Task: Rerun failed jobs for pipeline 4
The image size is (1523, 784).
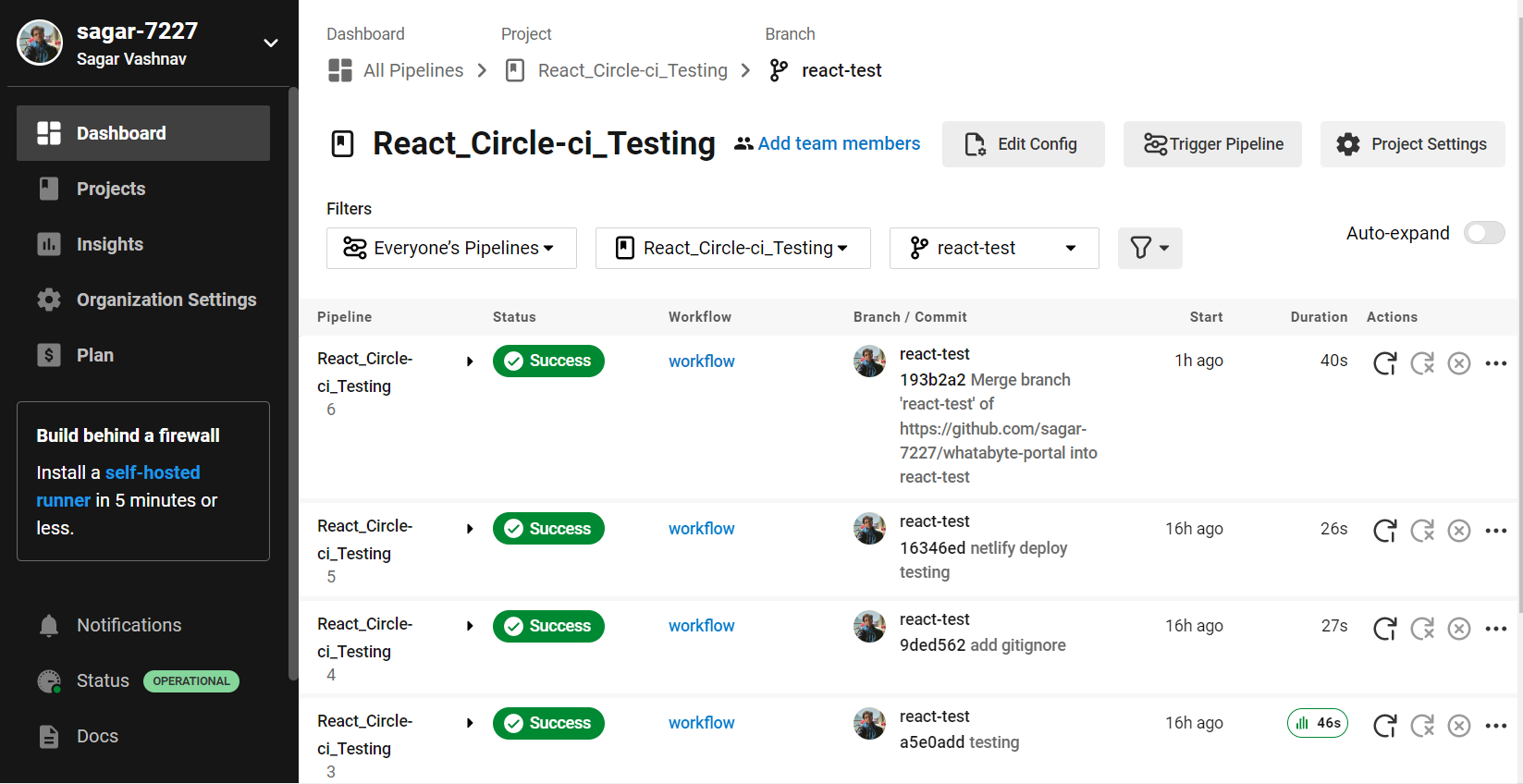Action: click(1422, 629)
